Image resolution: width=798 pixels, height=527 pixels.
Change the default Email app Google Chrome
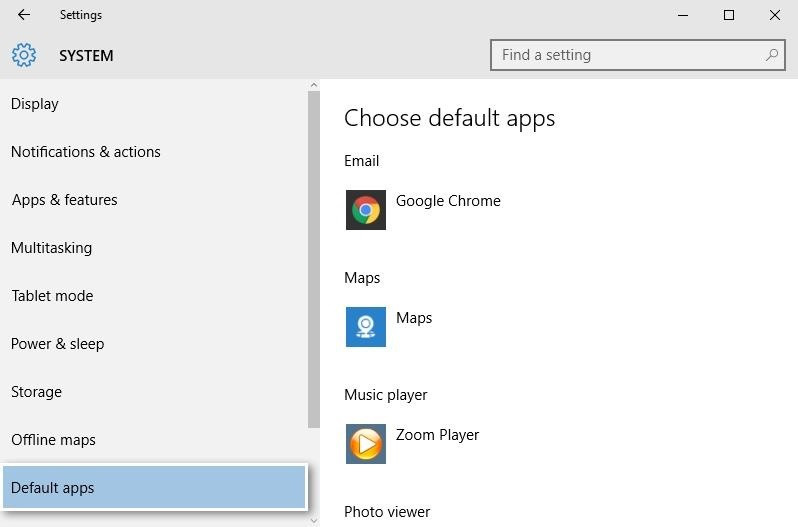[x=448, y=201]
